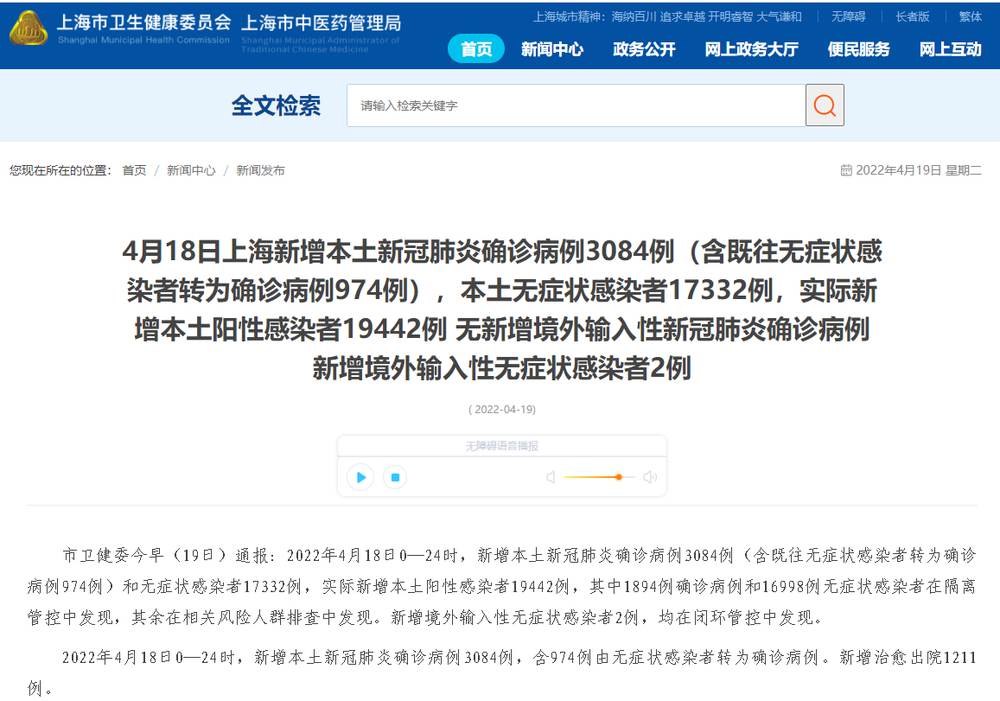The height and width of the screenshot is (701, 1000).
Task: Click the 全文检索 keyword input field
Action: 575,105
